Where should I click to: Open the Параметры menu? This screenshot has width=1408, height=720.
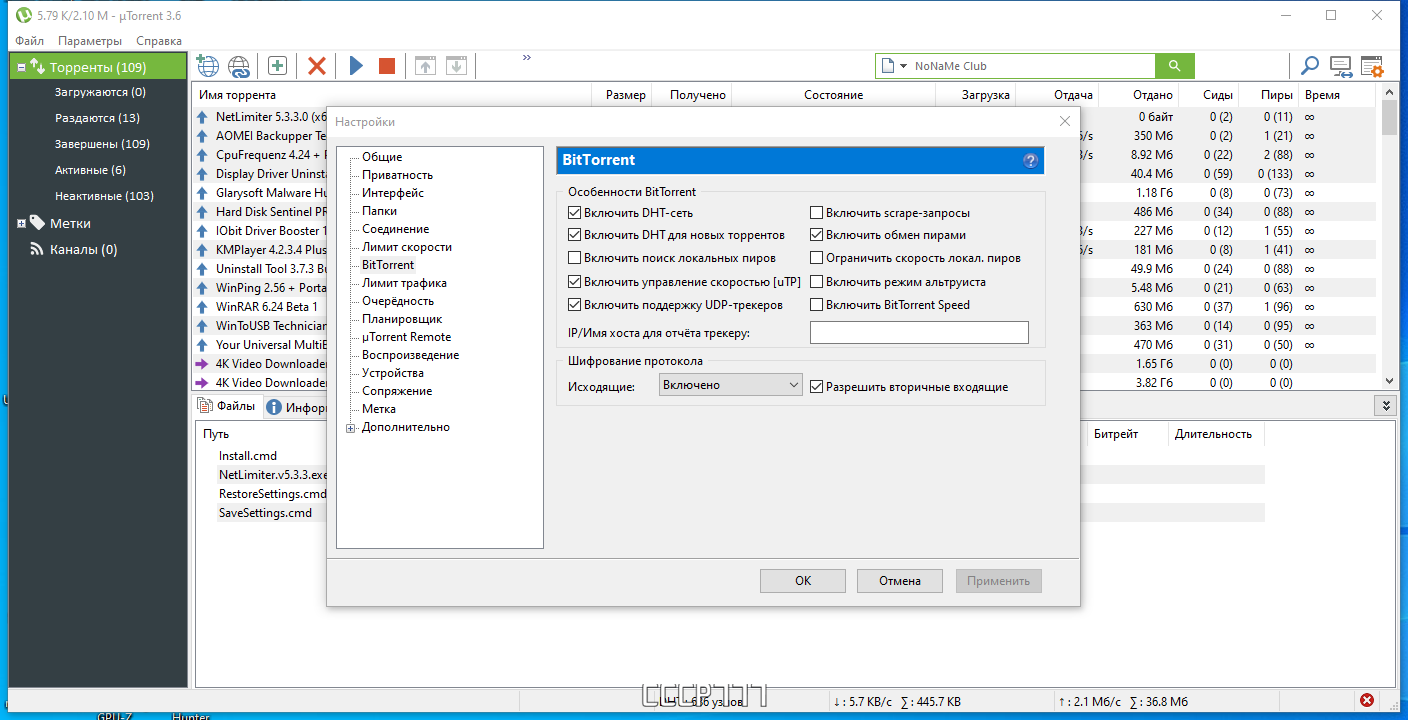(x=90, y=41)
